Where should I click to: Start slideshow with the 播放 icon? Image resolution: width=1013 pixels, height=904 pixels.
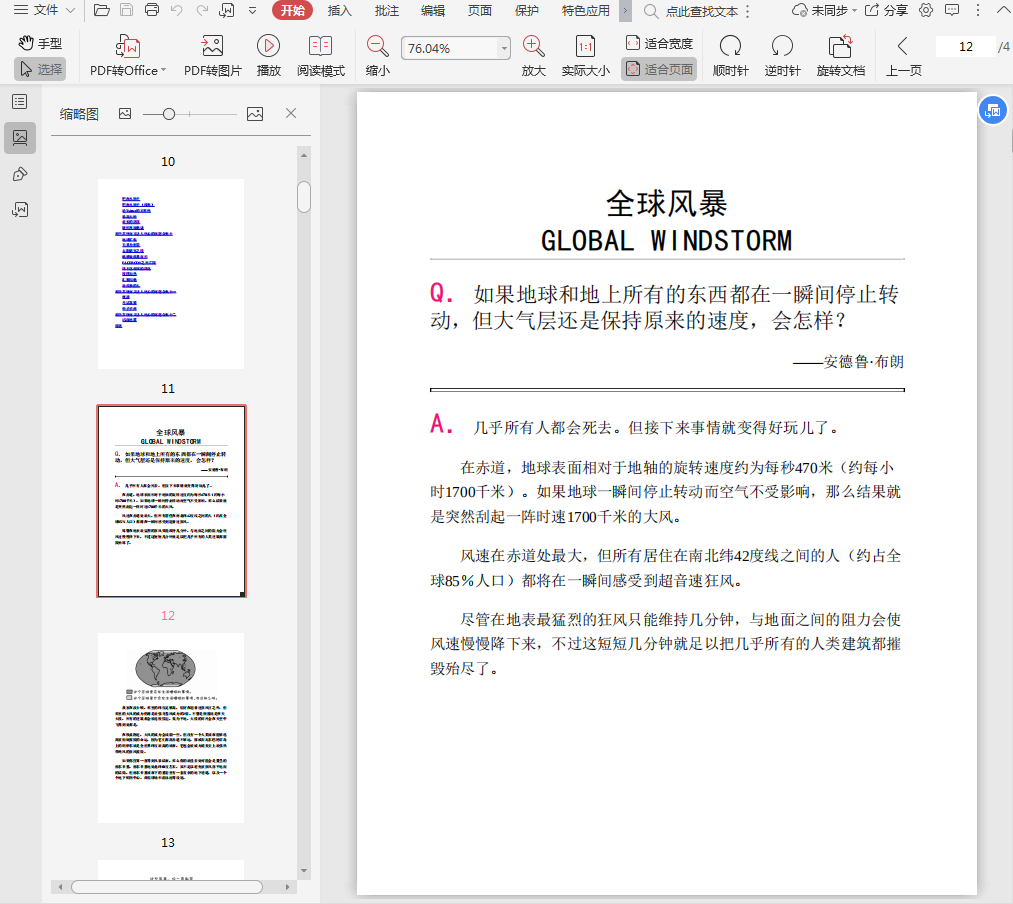tap(268, 47)
